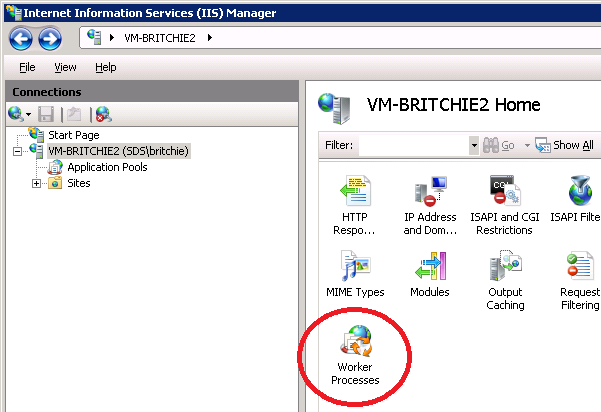The height and width of the screenshot is (412, 601).
Task: Click the Save floppy disk icon
Action: click(46, 114)
